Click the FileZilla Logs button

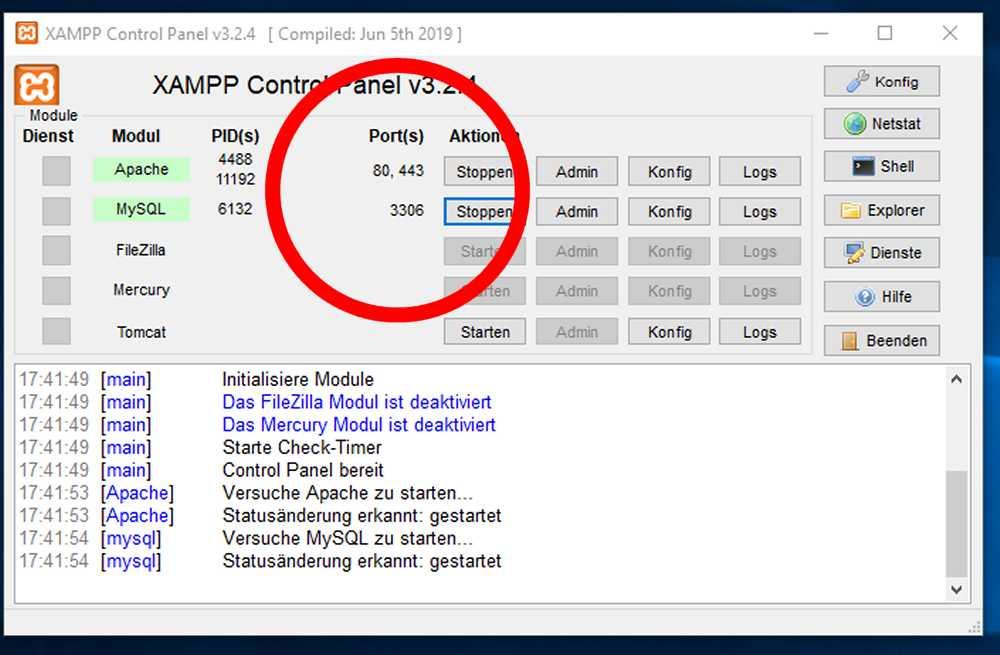click(760, 251)
